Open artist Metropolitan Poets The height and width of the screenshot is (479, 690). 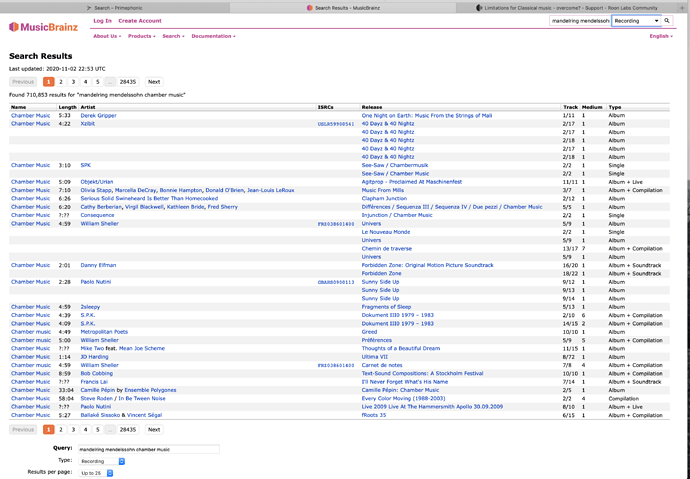[104, 332]
